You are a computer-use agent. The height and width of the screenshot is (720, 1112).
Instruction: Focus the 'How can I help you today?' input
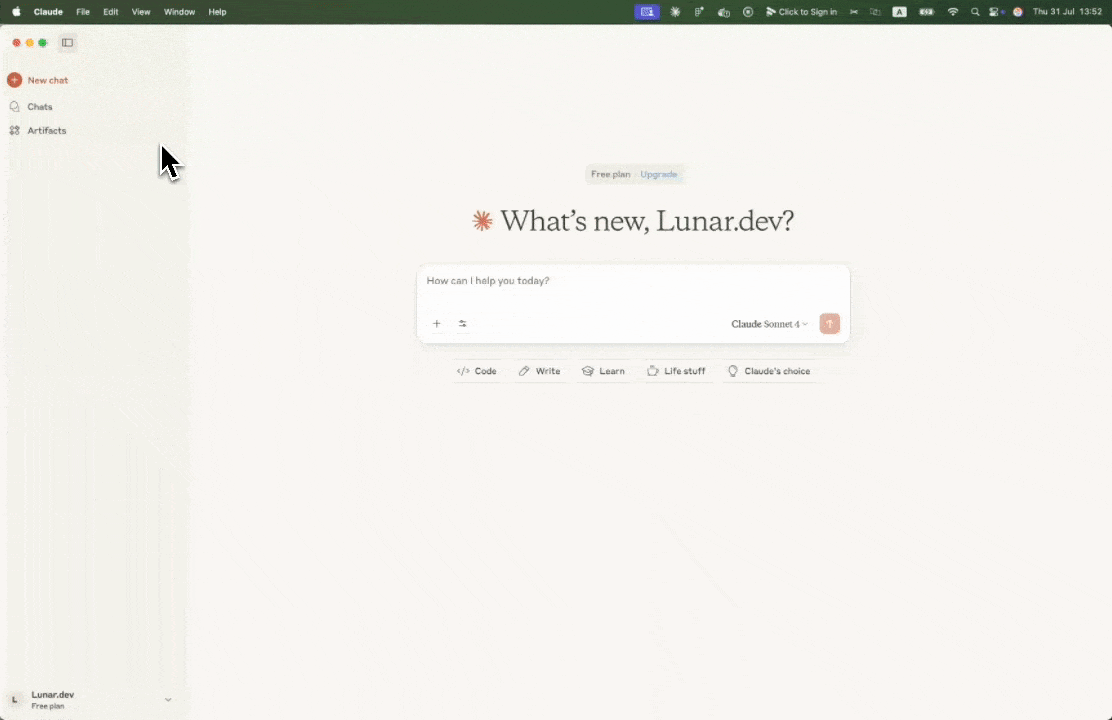coord(633,281)
